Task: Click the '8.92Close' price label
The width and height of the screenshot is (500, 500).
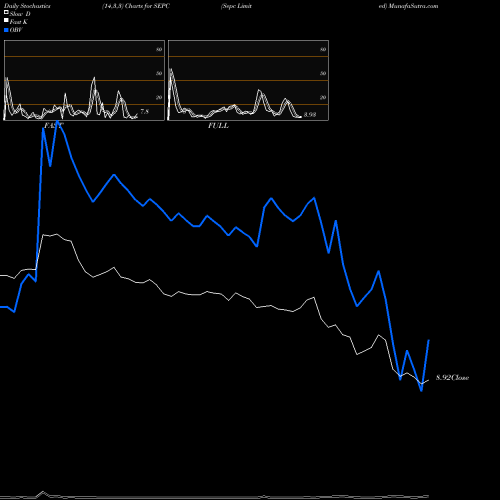Action: (452, 378)
